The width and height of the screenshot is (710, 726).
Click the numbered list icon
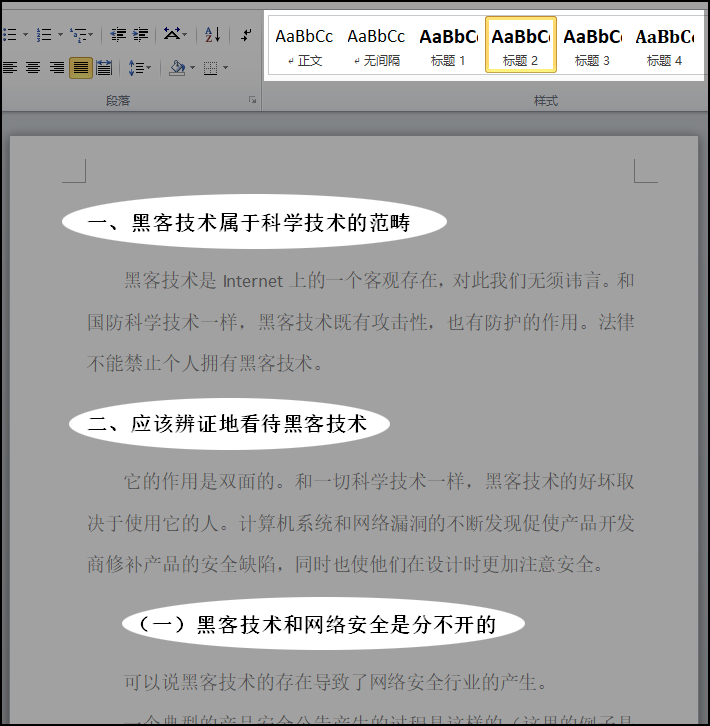44,35
